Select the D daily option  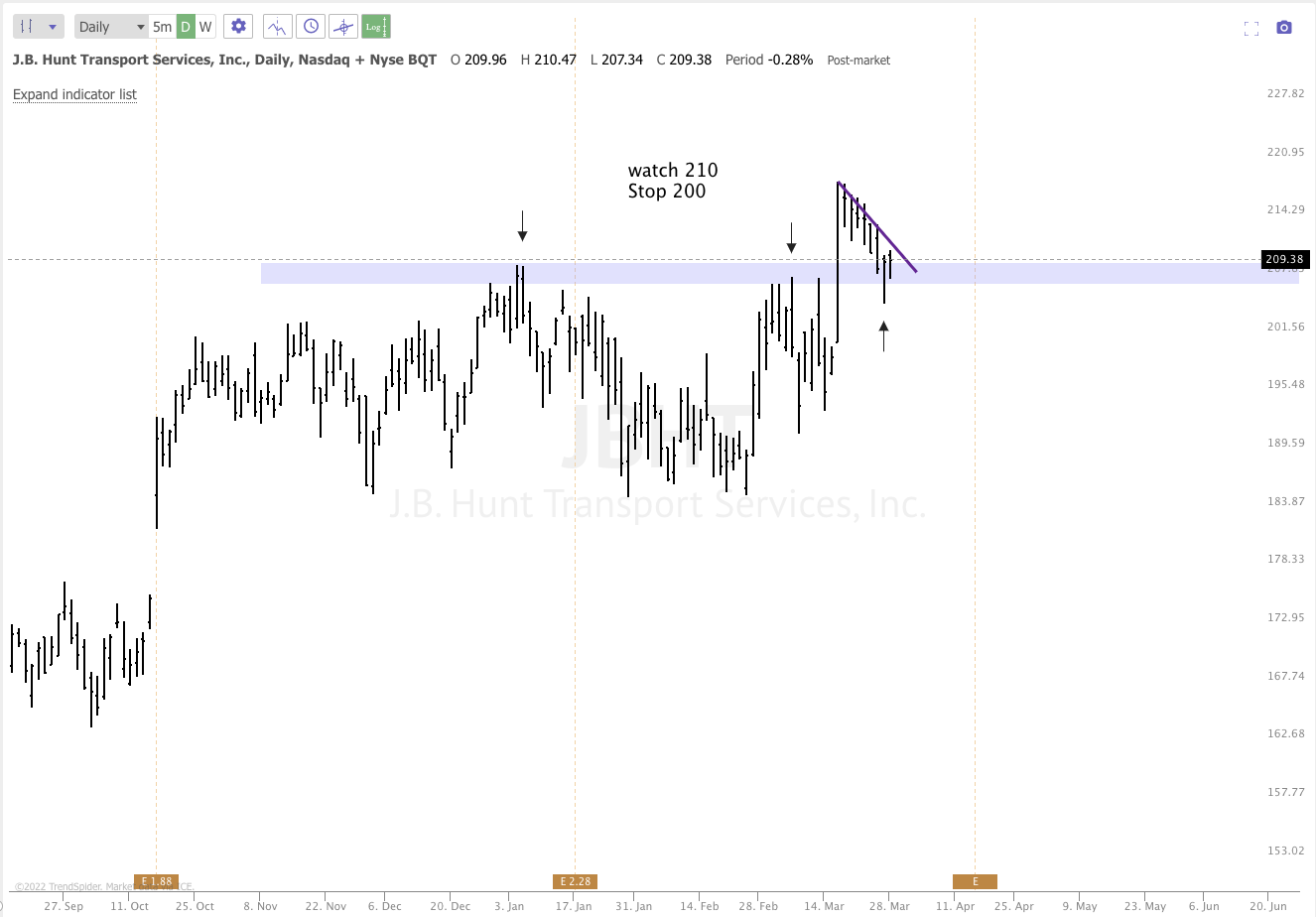click(x=187, y=26)
